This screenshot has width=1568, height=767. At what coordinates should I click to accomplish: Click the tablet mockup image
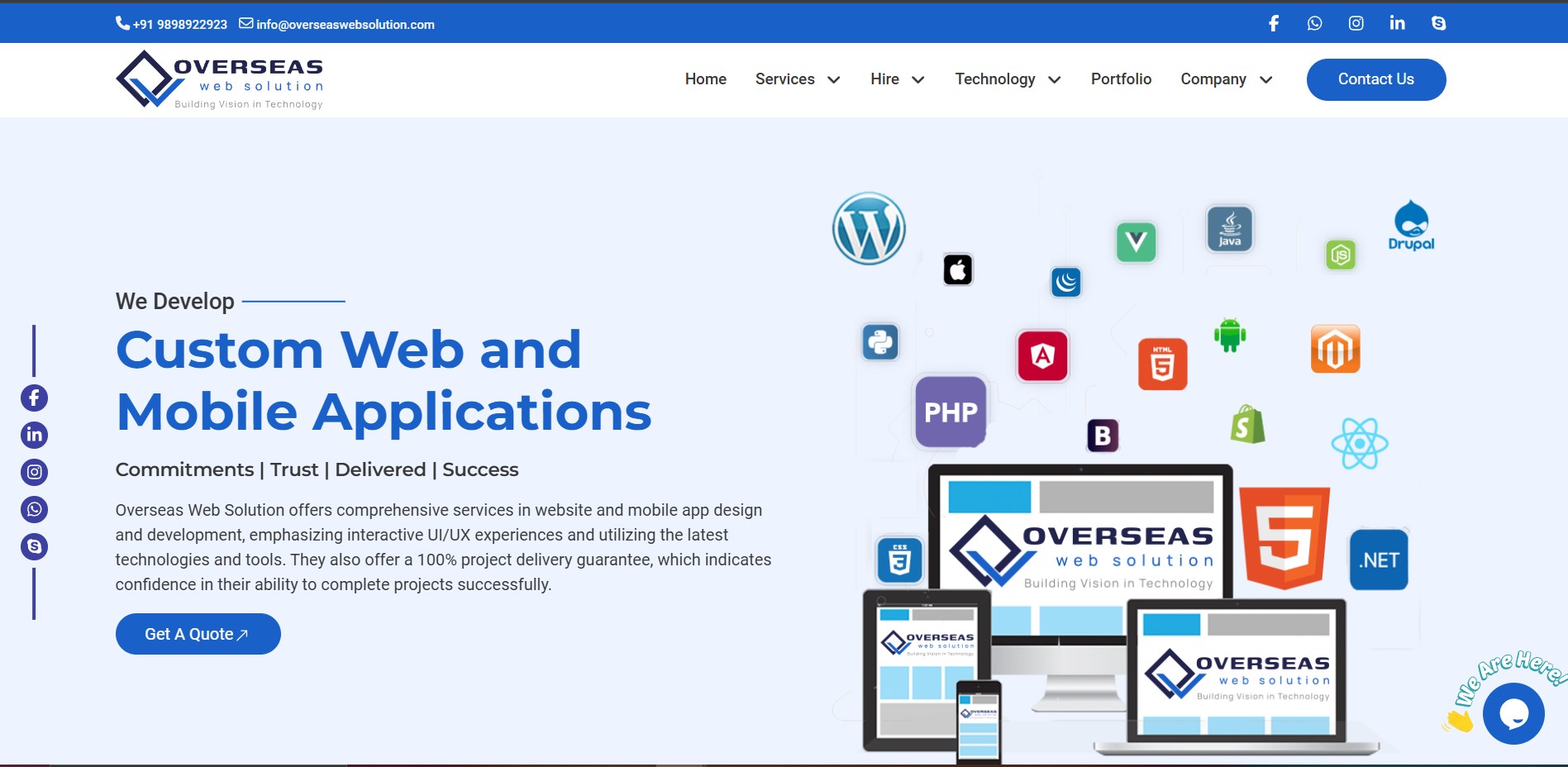927,670
